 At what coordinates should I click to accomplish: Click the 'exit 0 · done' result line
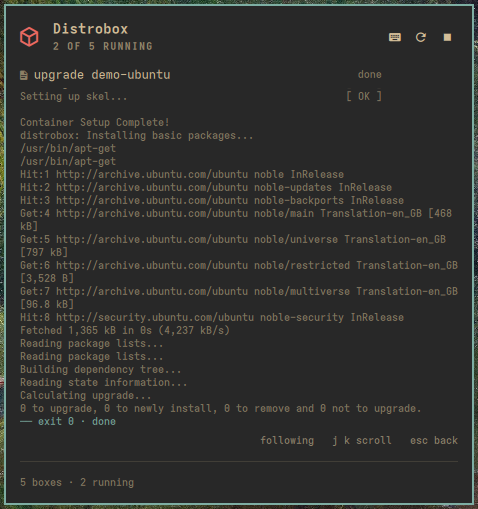[68, 421]
